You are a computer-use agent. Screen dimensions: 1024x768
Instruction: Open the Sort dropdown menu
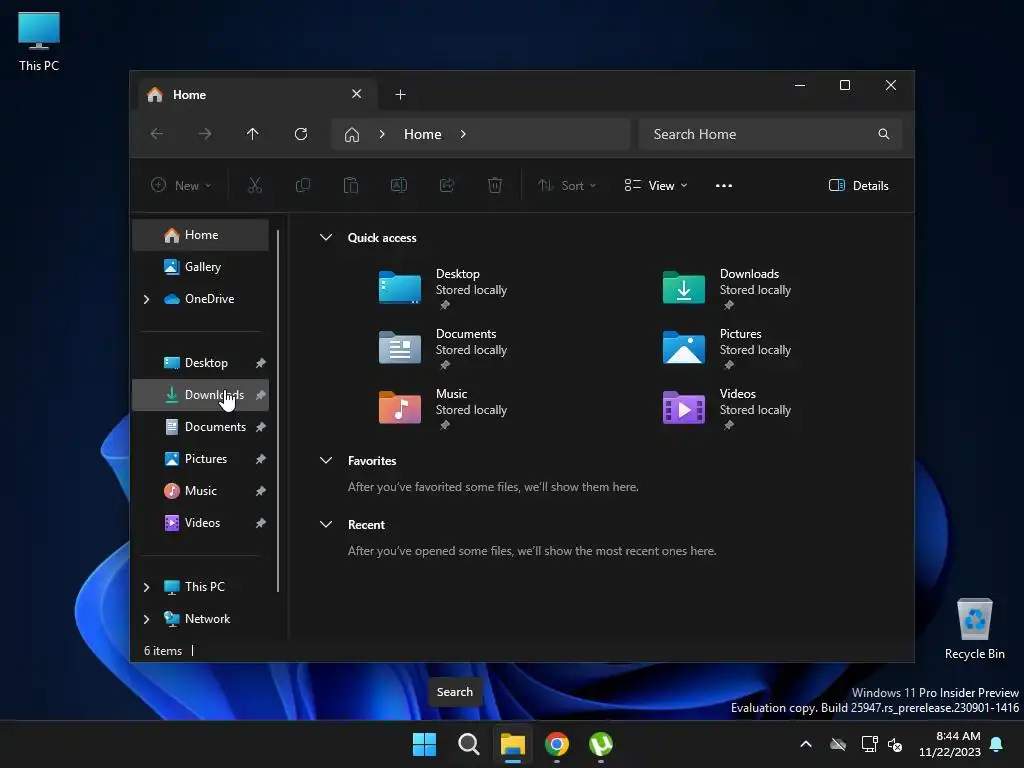(566, 185)
